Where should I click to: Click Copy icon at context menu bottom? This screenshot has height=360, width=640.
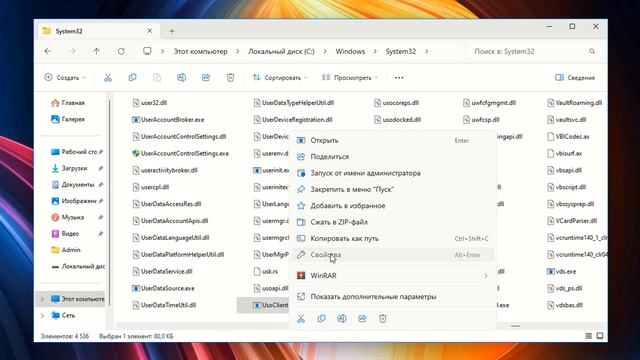(x=322, y=318)
